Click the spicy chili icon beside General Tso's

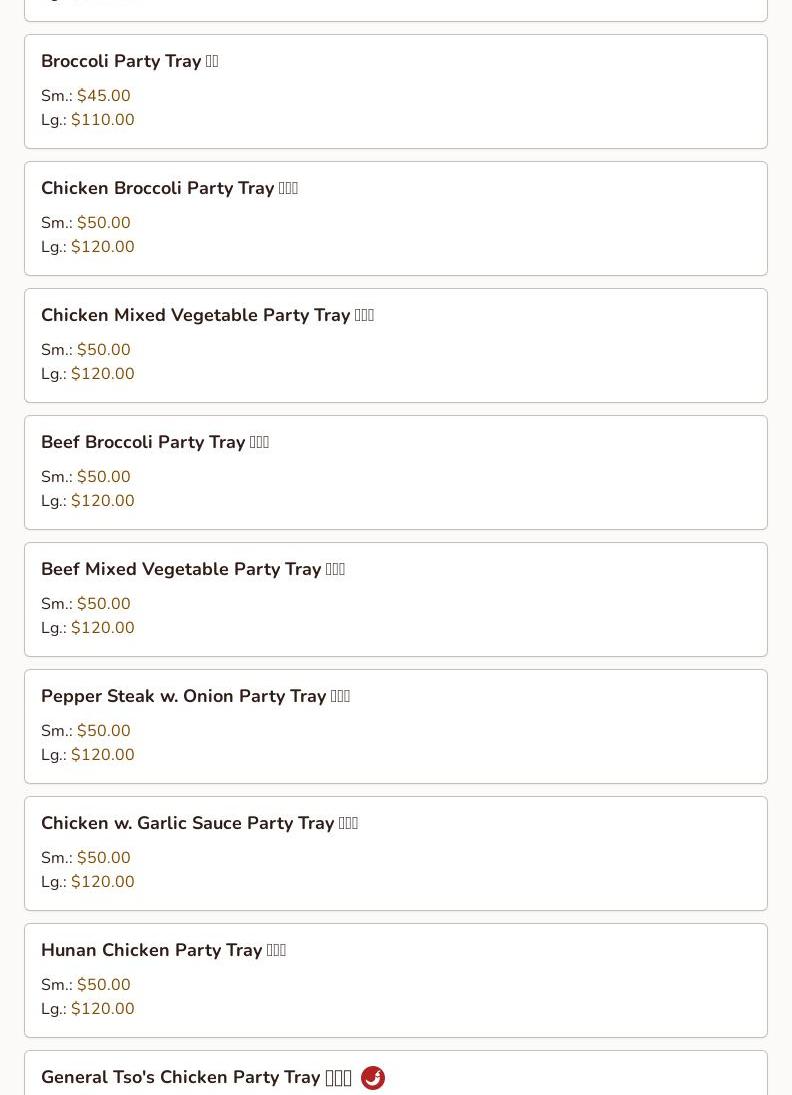pos(373,1078)
